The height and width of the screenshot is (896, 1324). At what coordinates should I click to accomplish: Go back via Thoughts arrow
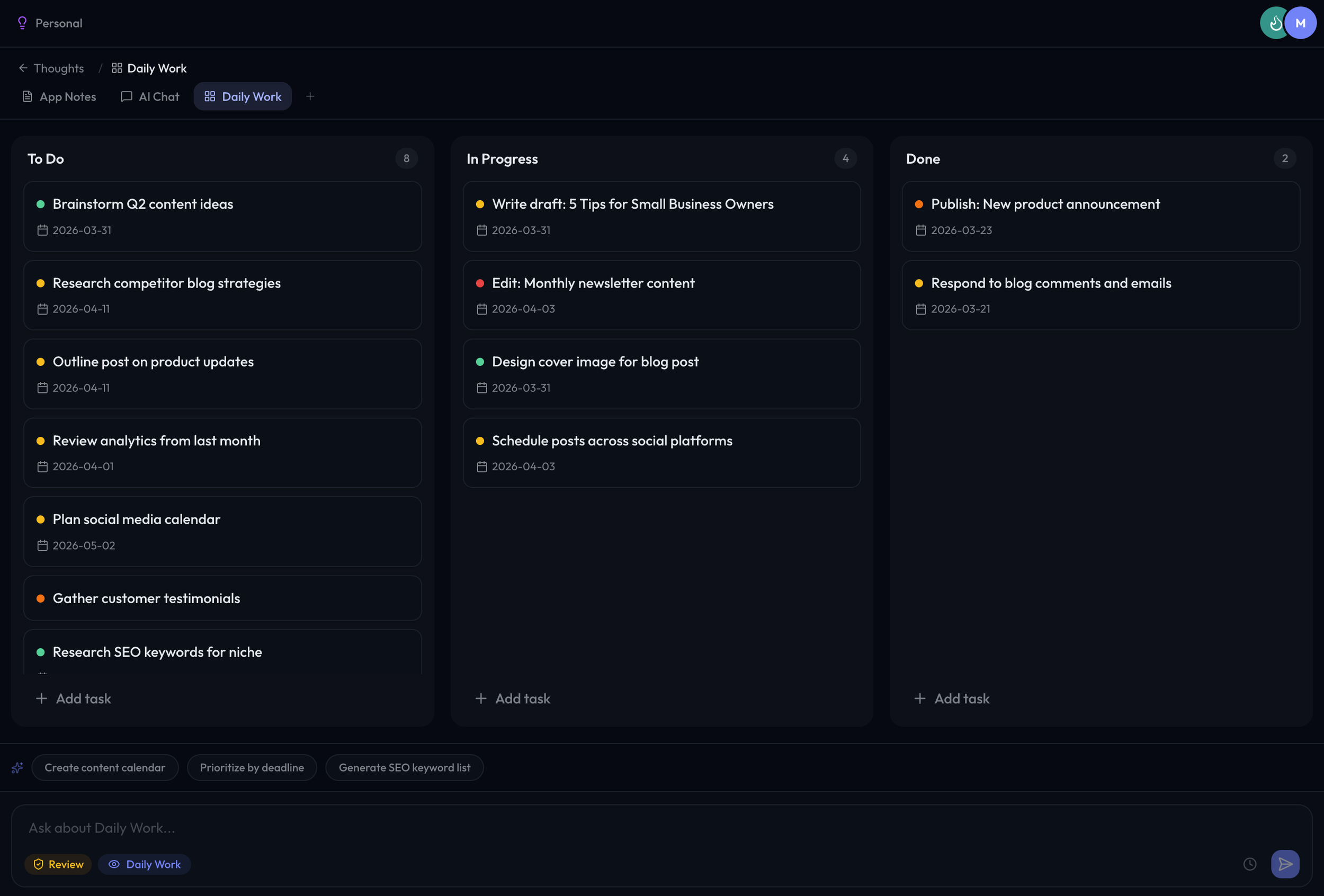tap(23, 68)
